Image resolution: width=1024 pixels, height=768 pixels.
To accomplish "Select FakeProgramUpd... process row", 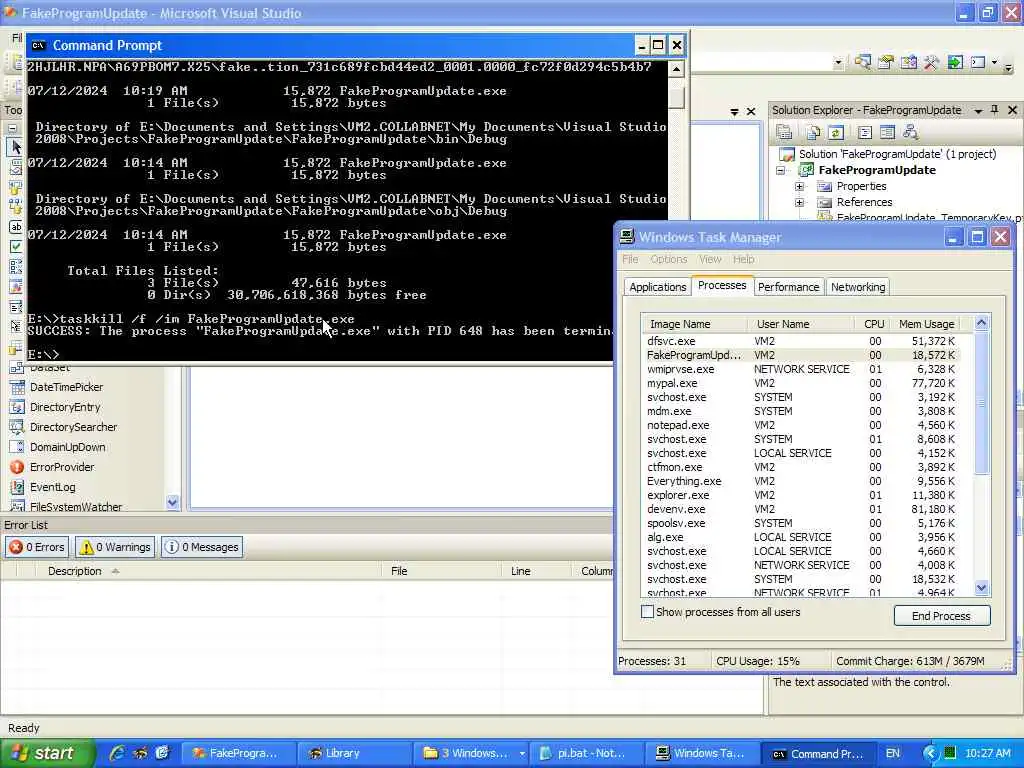I will [x=807, y=355].
